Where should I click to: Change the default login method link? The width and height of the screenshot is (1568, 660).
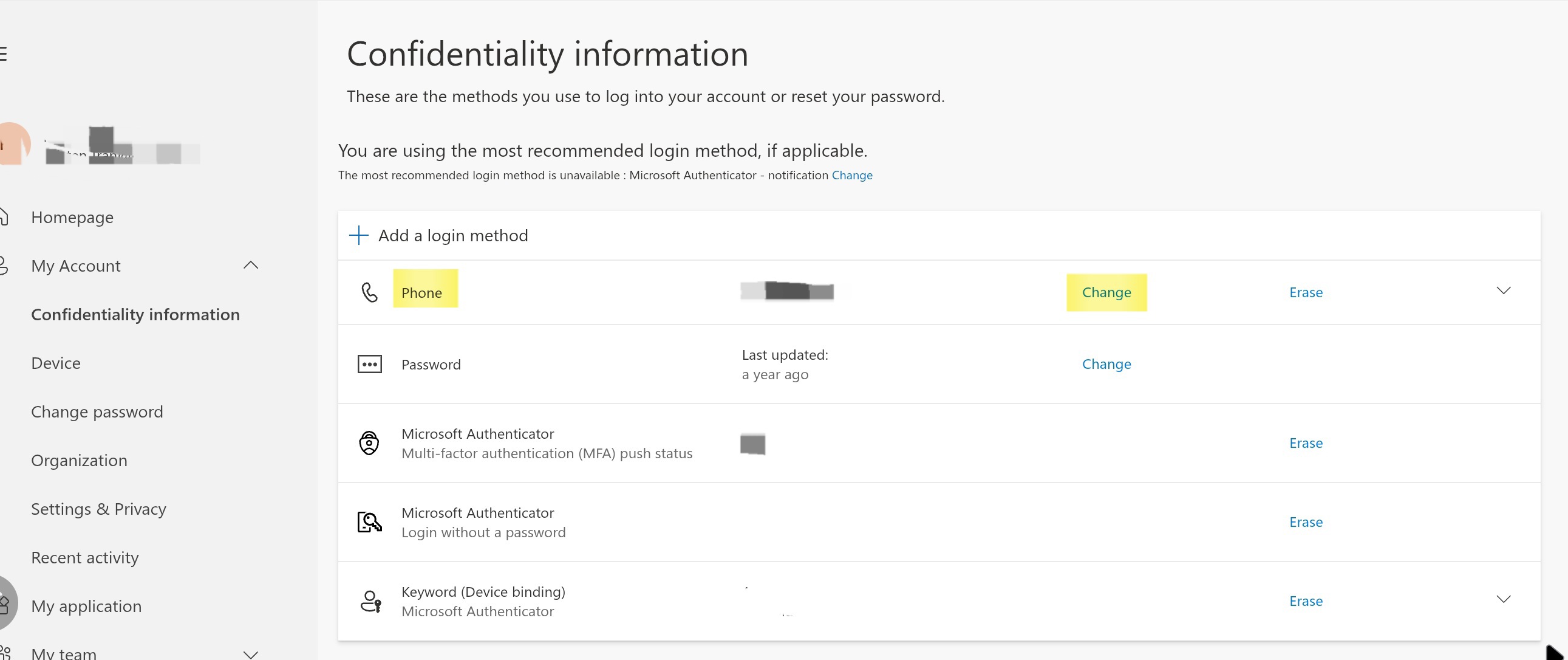pyautogui.click(x=852, y=176)
